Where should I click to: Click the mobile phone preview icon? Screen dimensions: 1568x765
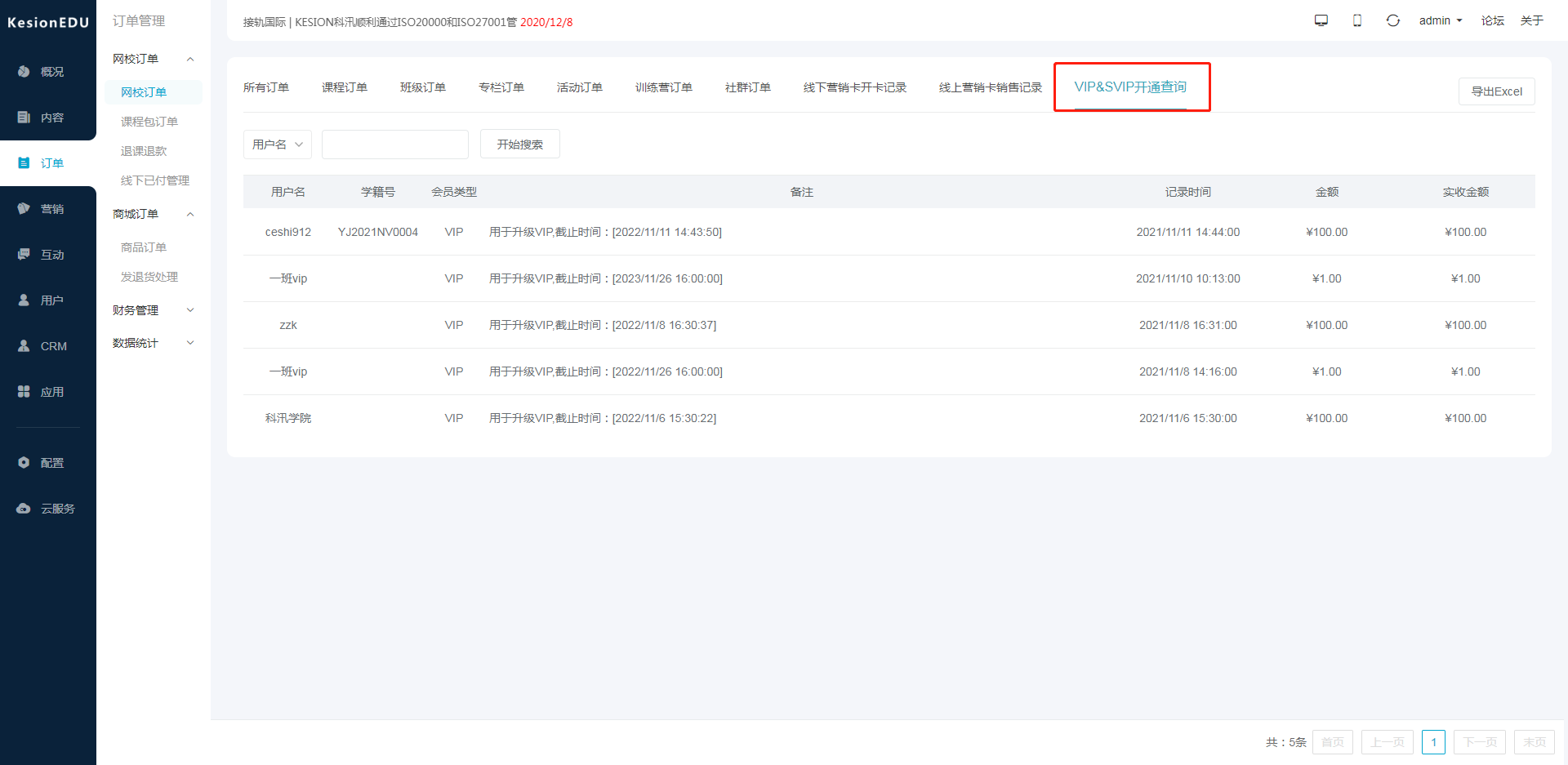click(1357, 20)
